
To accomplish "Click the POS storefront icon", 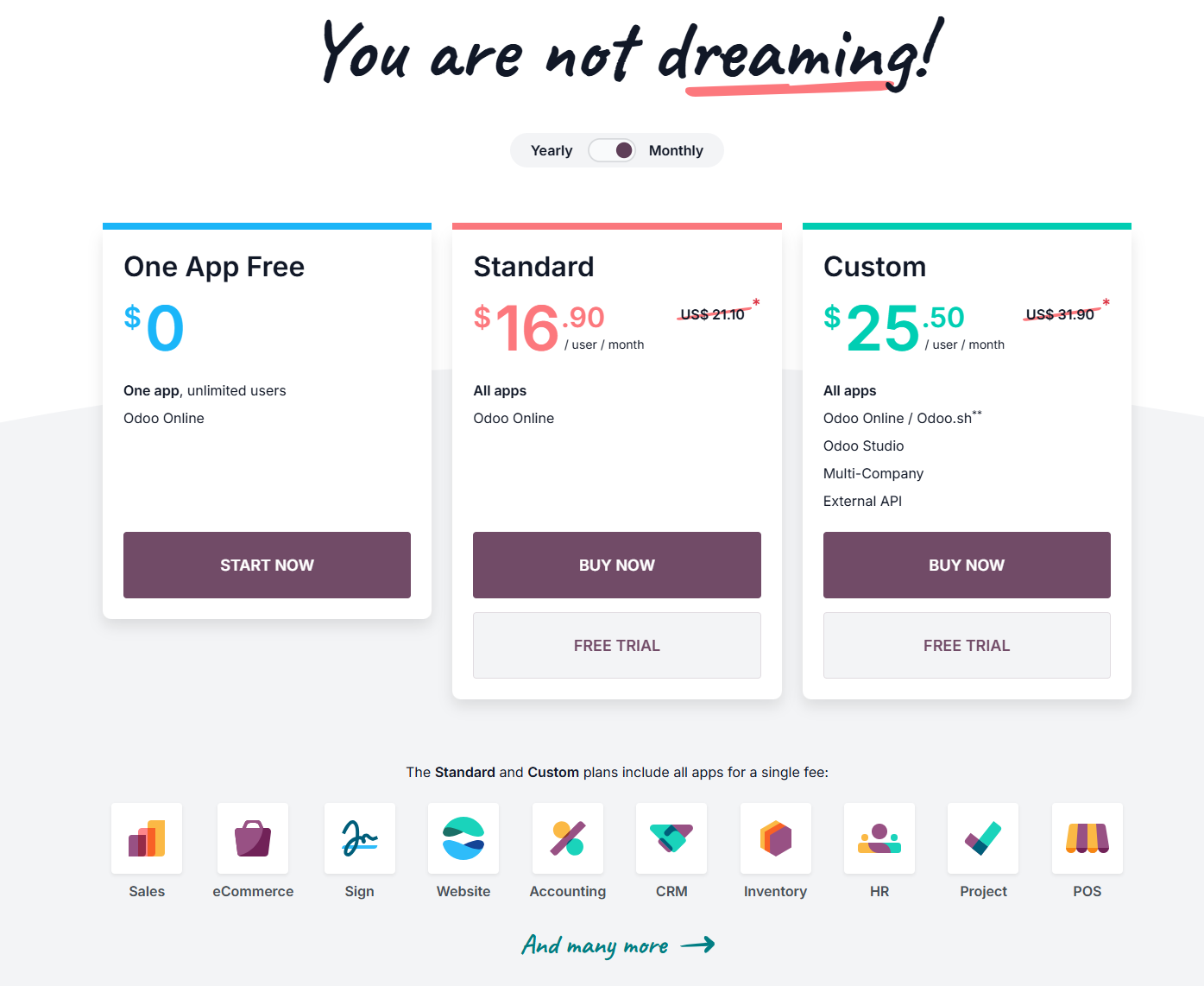I will (x=1087, y=838).
